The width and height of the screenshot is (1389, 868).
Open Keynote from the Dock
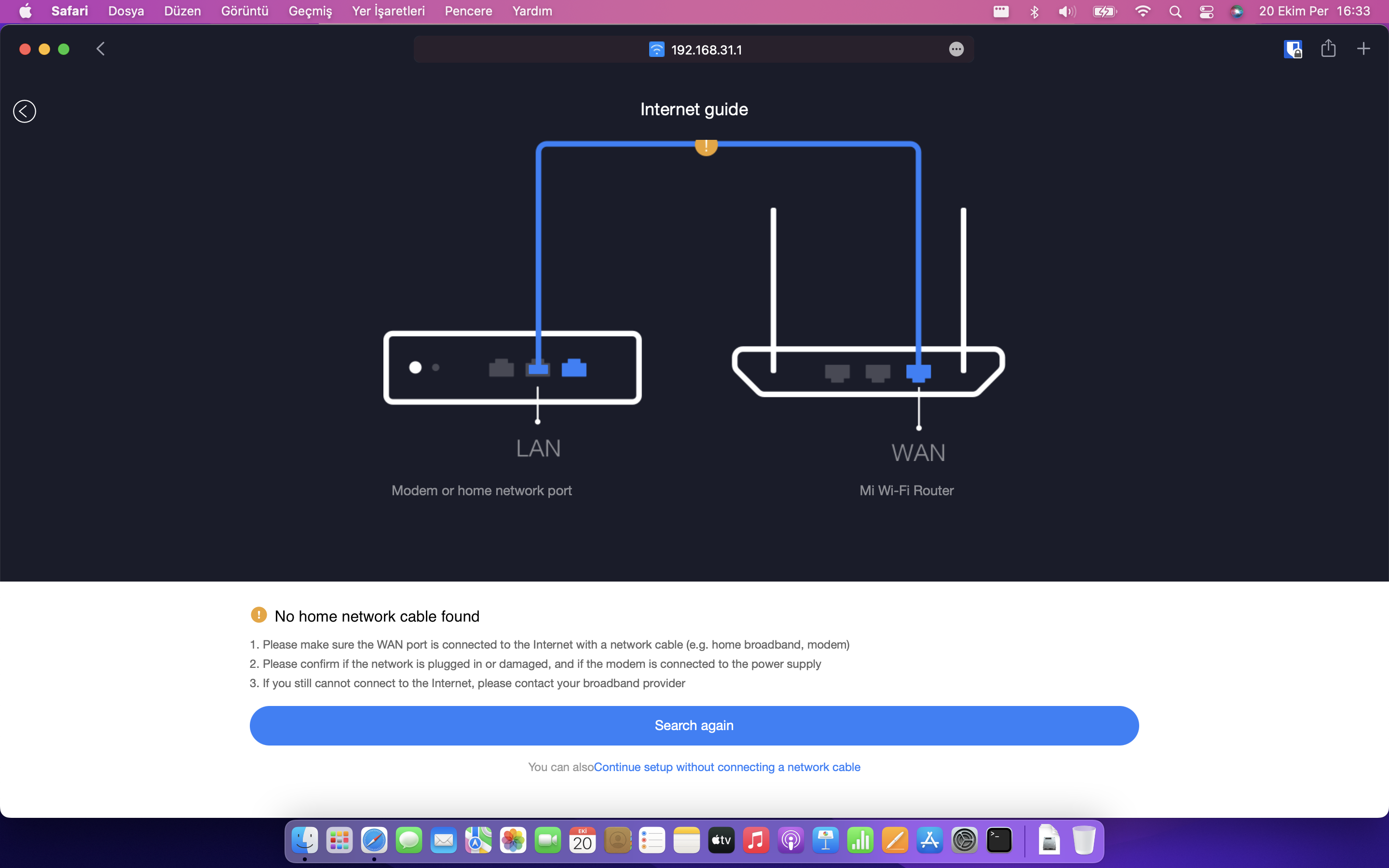tap(825, 841)
